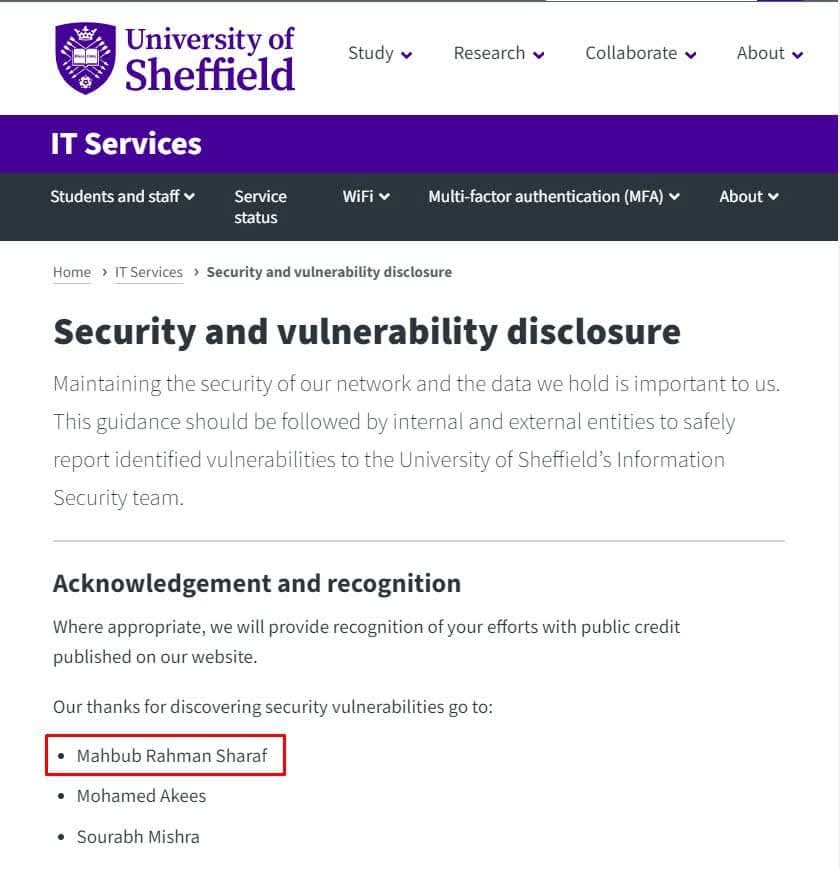The image size is (840, 869).
Task: Click the University of Sheffield wordmark text
Action: click(x=210, y=58)
